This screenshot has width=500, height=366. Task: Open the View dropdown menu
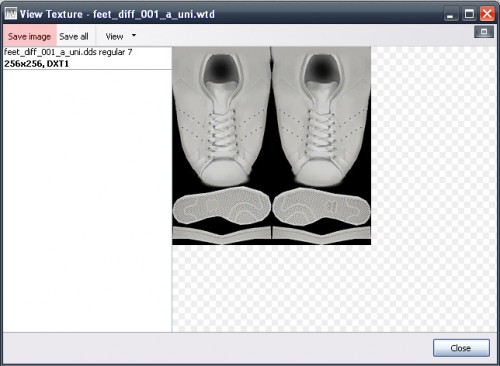coord(114,36)
